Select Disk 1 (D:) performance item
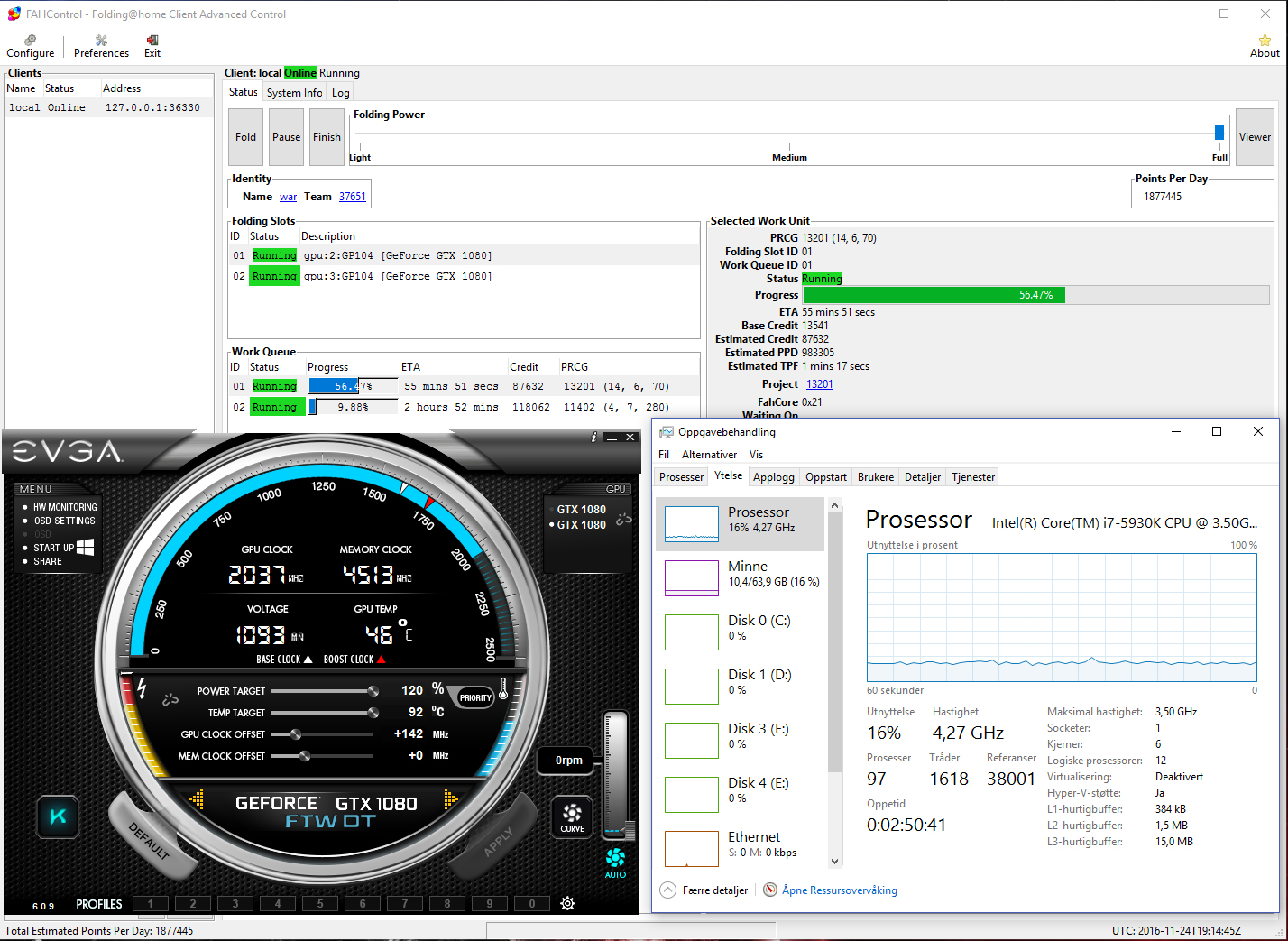Viewport: 1288px width, 941px height. click(740, 686)
